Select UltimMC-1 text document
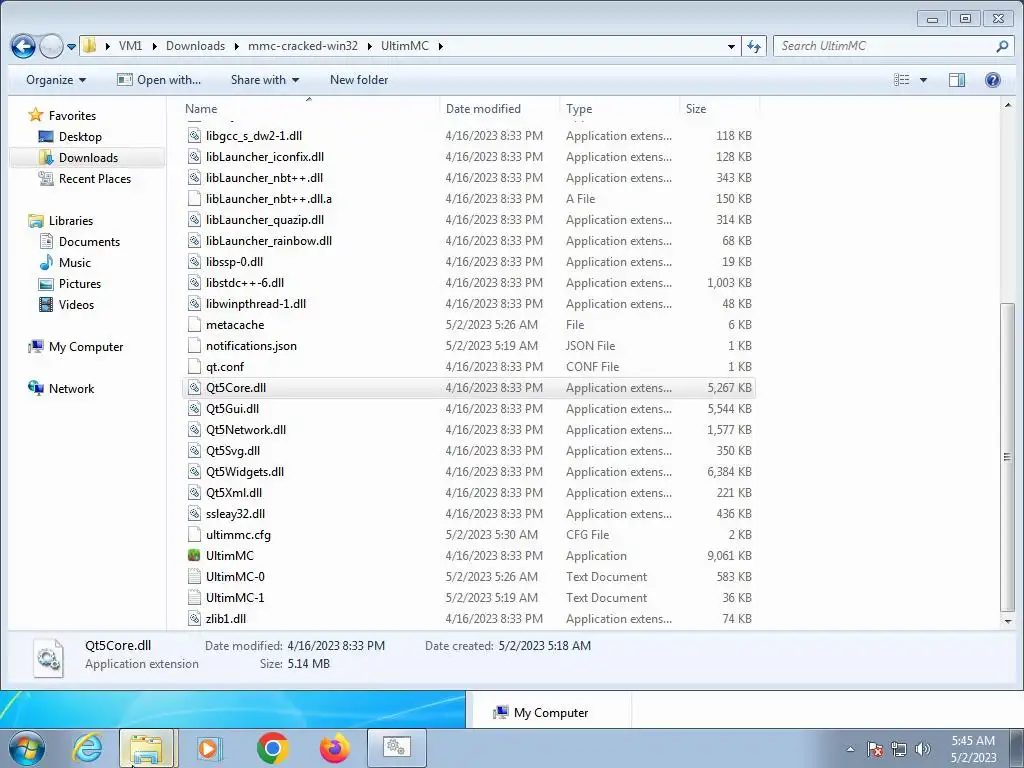Image resolution: width=1024 pixels, height=768 pixels. click(x=234, y=598)
